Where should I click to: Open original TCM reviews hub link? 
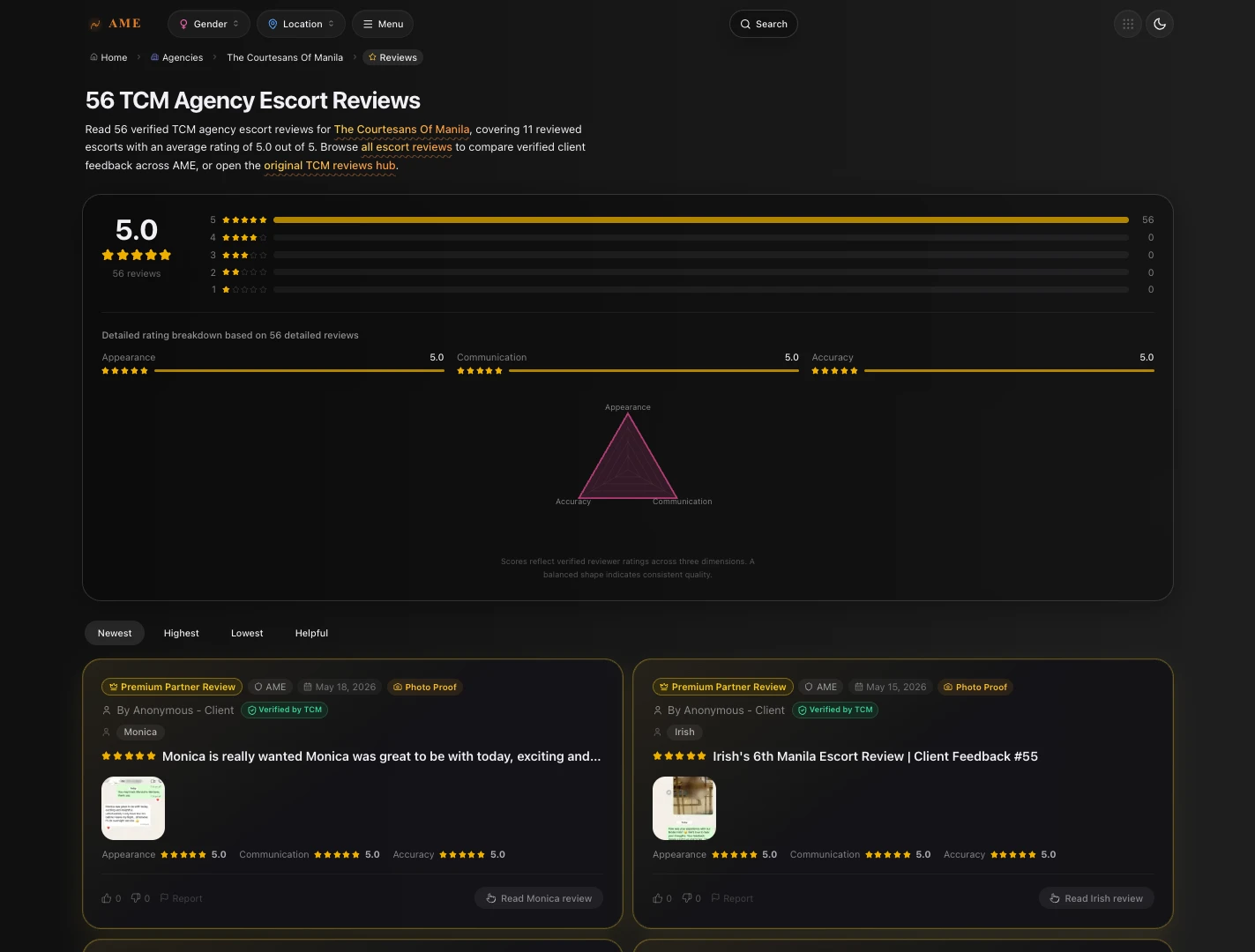pos(330,166)
